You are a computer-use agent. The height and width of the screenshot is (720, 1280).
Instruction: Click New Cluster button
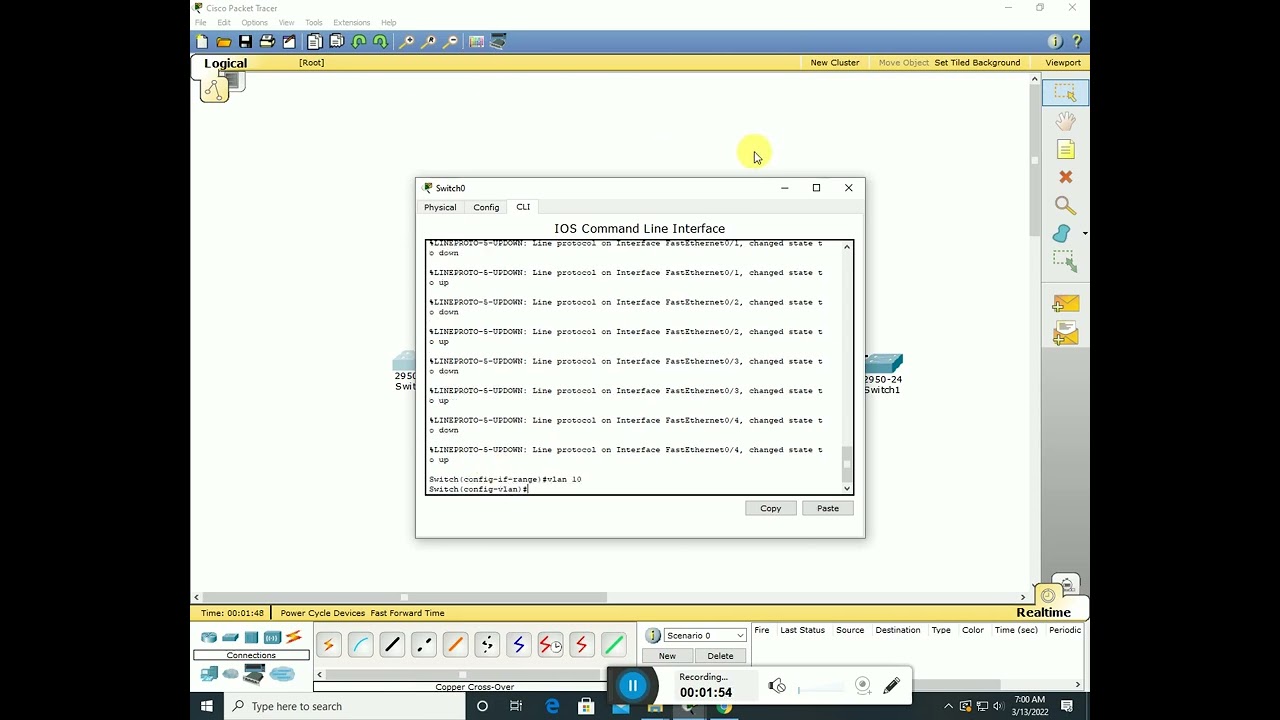(x=835, y=62)
